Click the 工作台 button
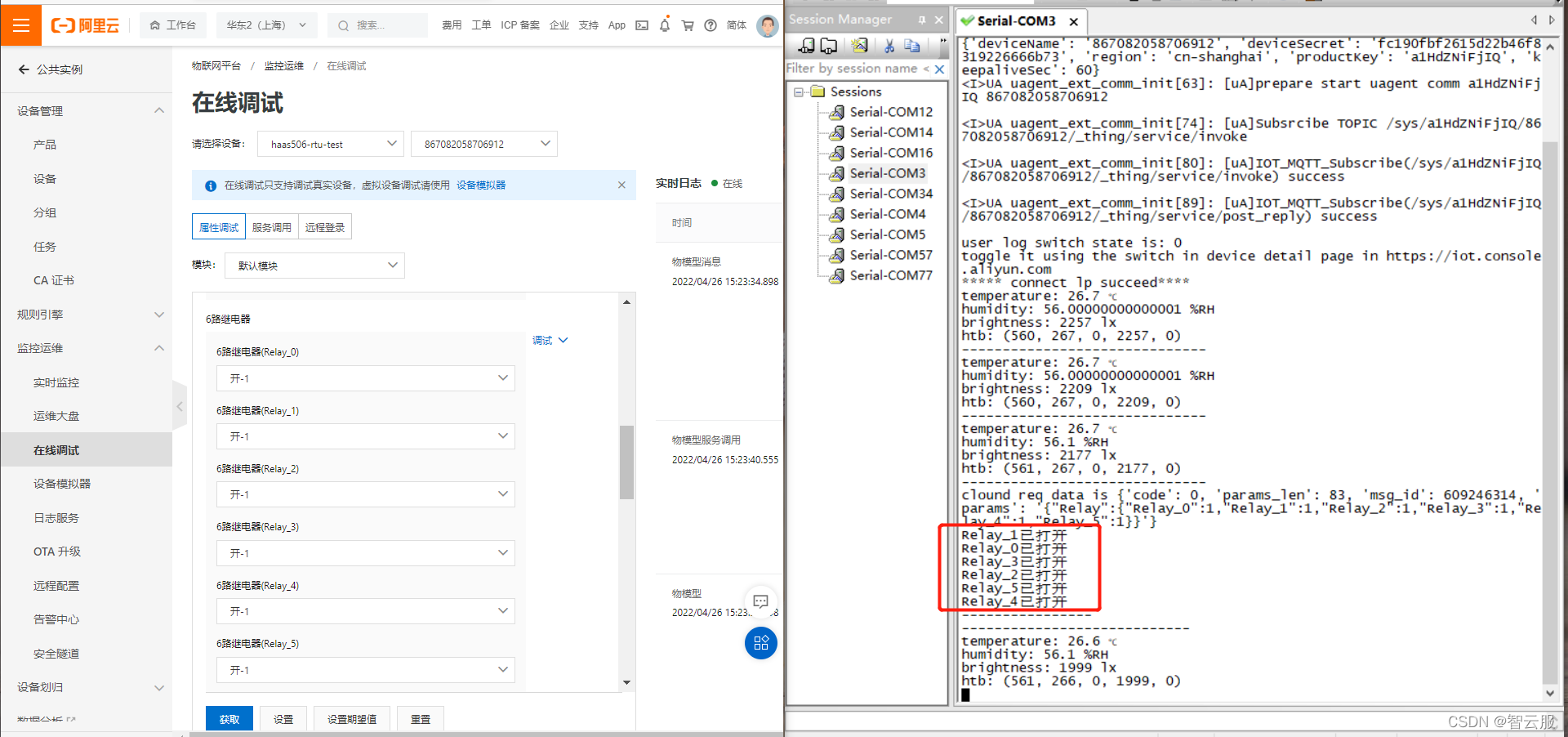 173,25
